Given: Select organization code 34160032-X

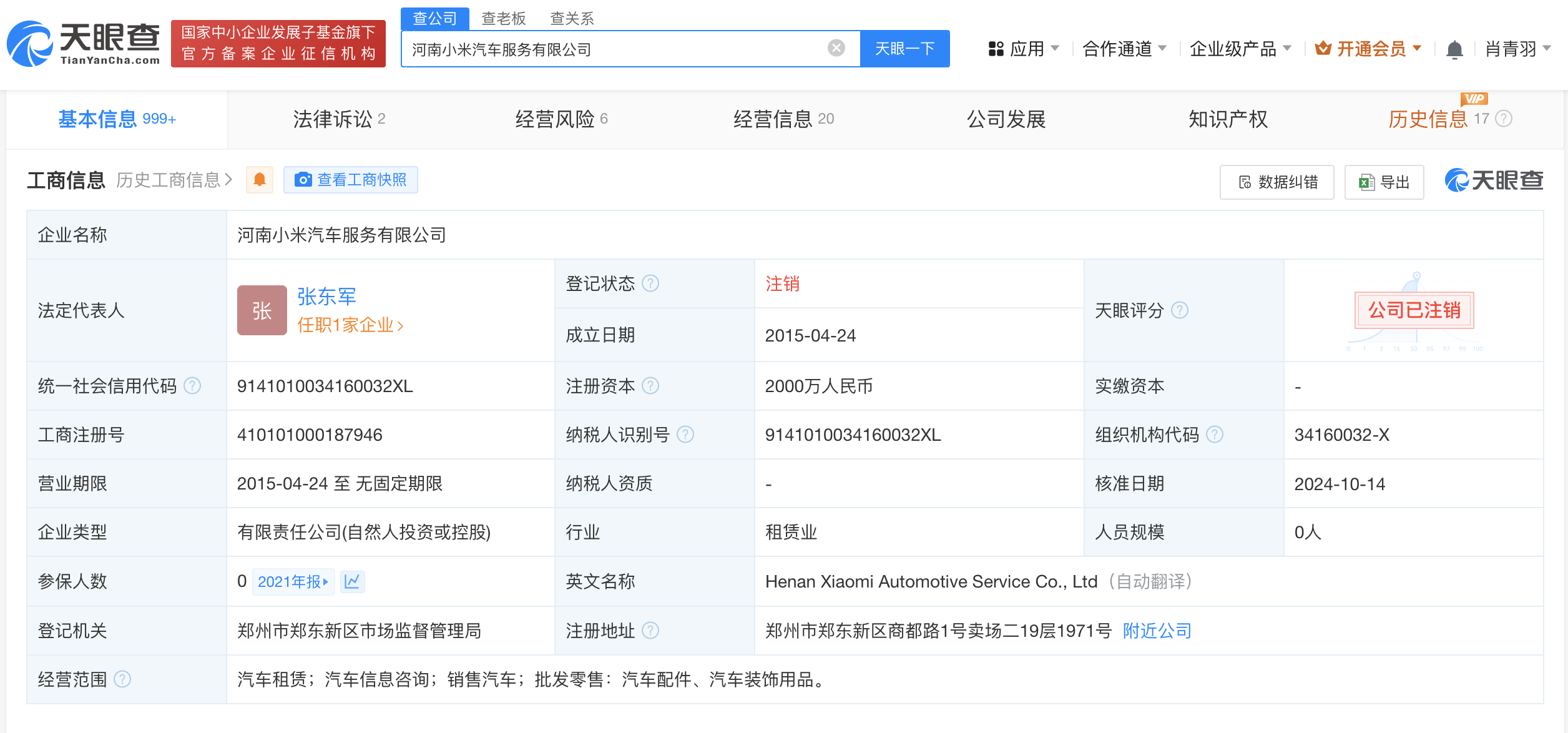Looking at the screenshot, I should [x=1342, y=435].
